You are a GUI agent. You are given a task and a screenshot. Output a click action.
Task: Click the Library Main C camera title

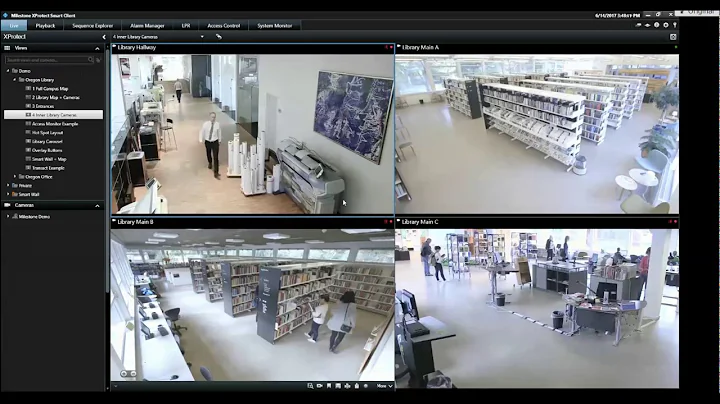click(420, 222)
